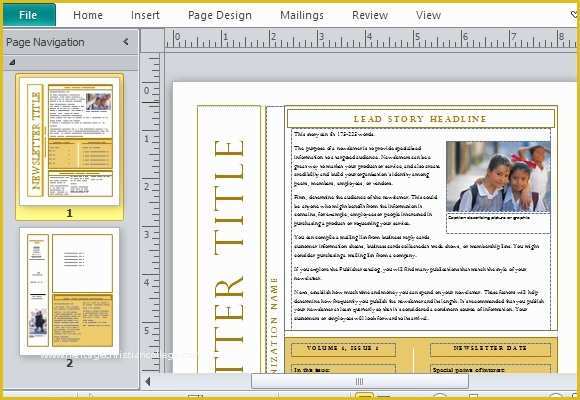Open the File tab
Viewport: 580px width, 400px height.
point(29,15)
